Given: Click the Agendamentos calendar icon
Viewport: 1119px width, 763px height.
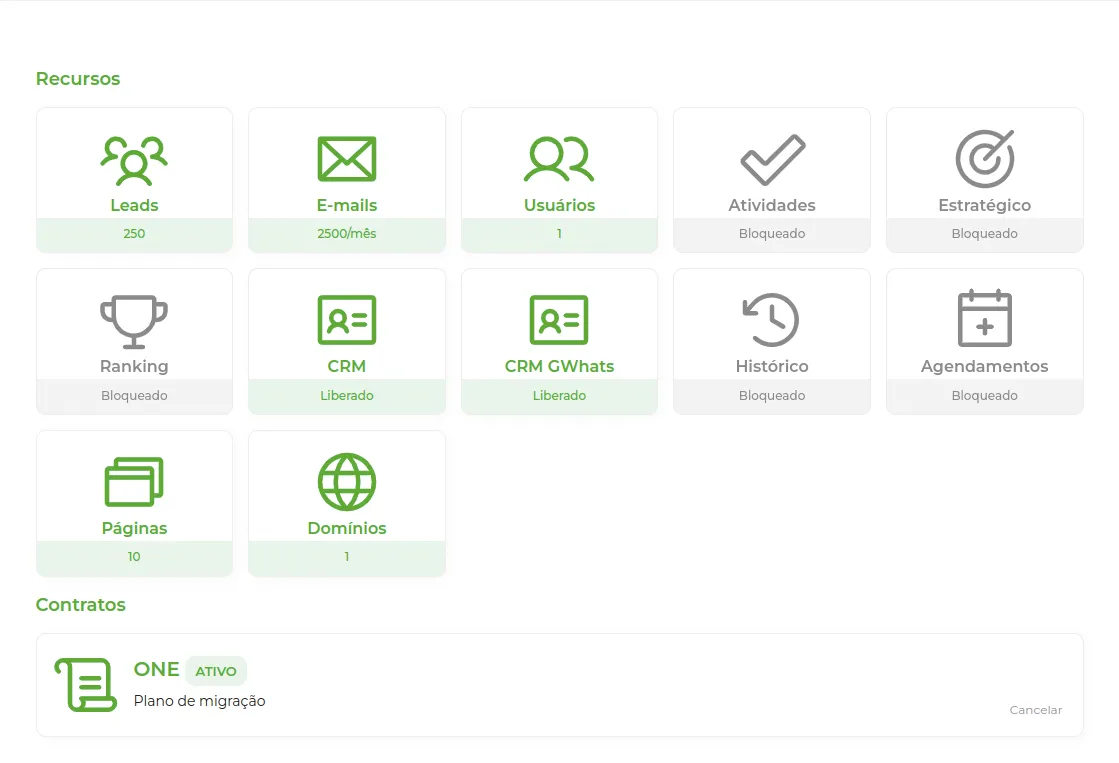Looking at the screenshot, I should coord(985,318).
